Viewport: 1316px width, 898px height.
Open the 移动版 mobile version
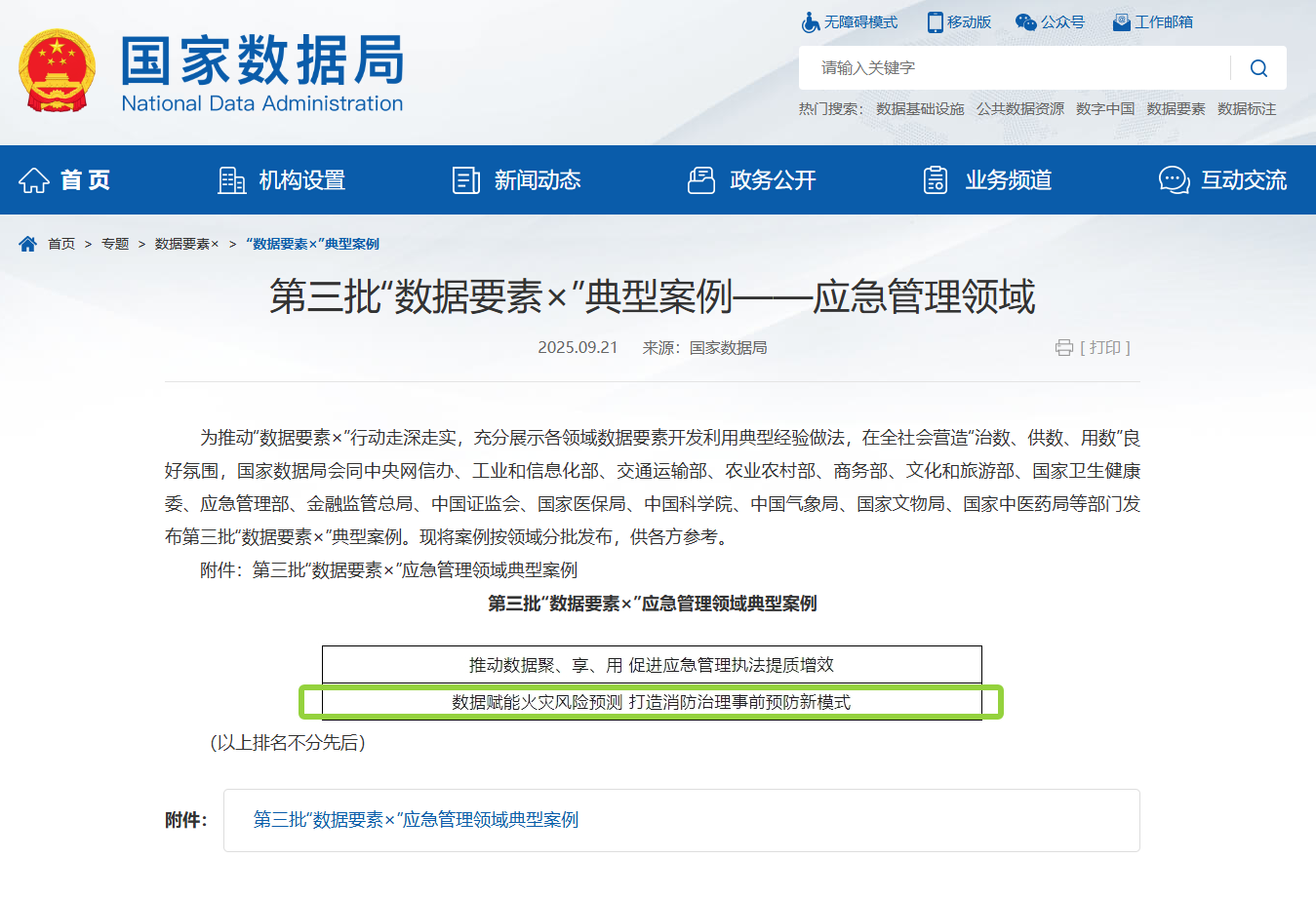click(x=959, y=22)
